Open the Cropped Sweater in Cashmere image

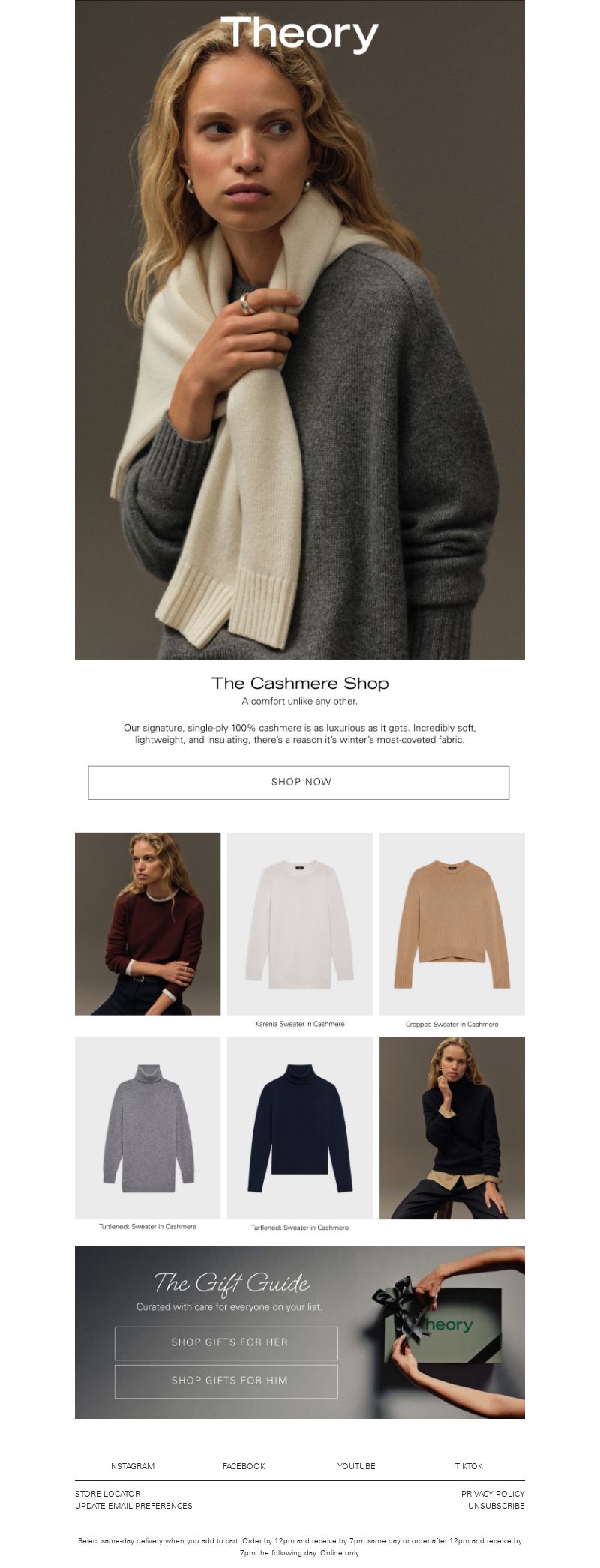point(452,923)
